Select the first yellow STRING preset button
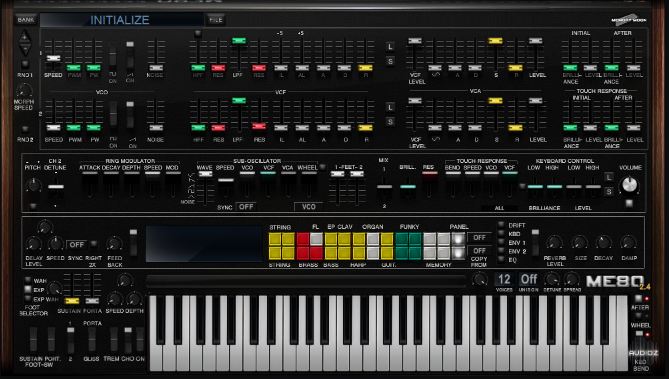The height and width of the screenshot is (379, 669). point(275,239)
